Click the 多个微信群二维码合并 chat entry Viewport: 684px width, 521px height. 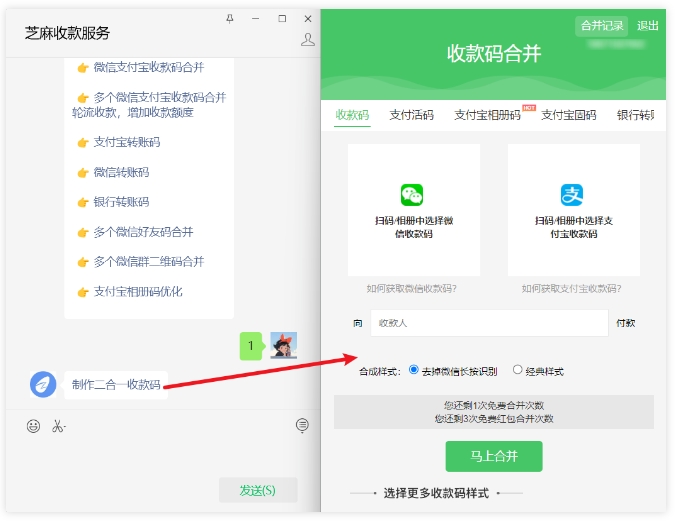[149, 262]
